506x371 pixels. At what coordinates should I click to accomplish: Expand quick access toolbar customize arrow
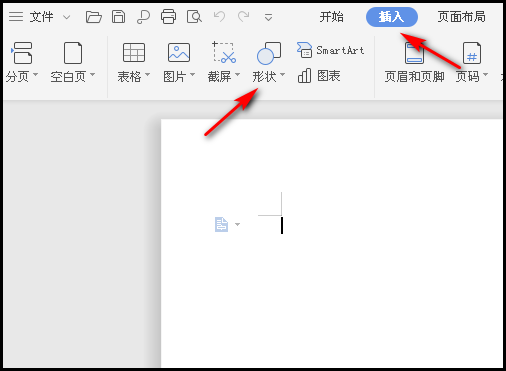[268, 17]
